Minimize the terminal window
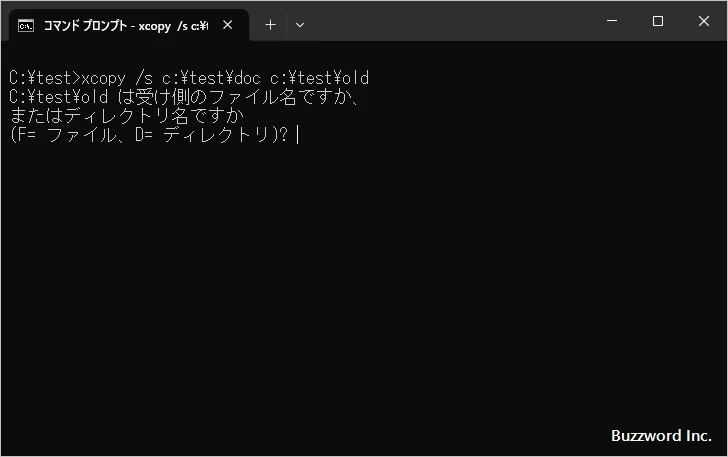 pyautogui.click(x=612, y=21)
